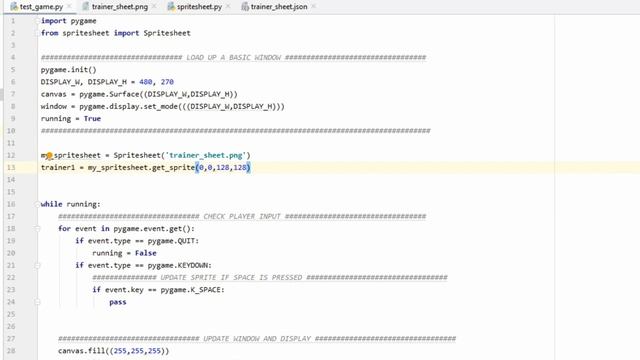Viewport: 640px width, 360px height.
Task: Click 'trainer1' variable on line 13
Action: [x=58, y=167]
